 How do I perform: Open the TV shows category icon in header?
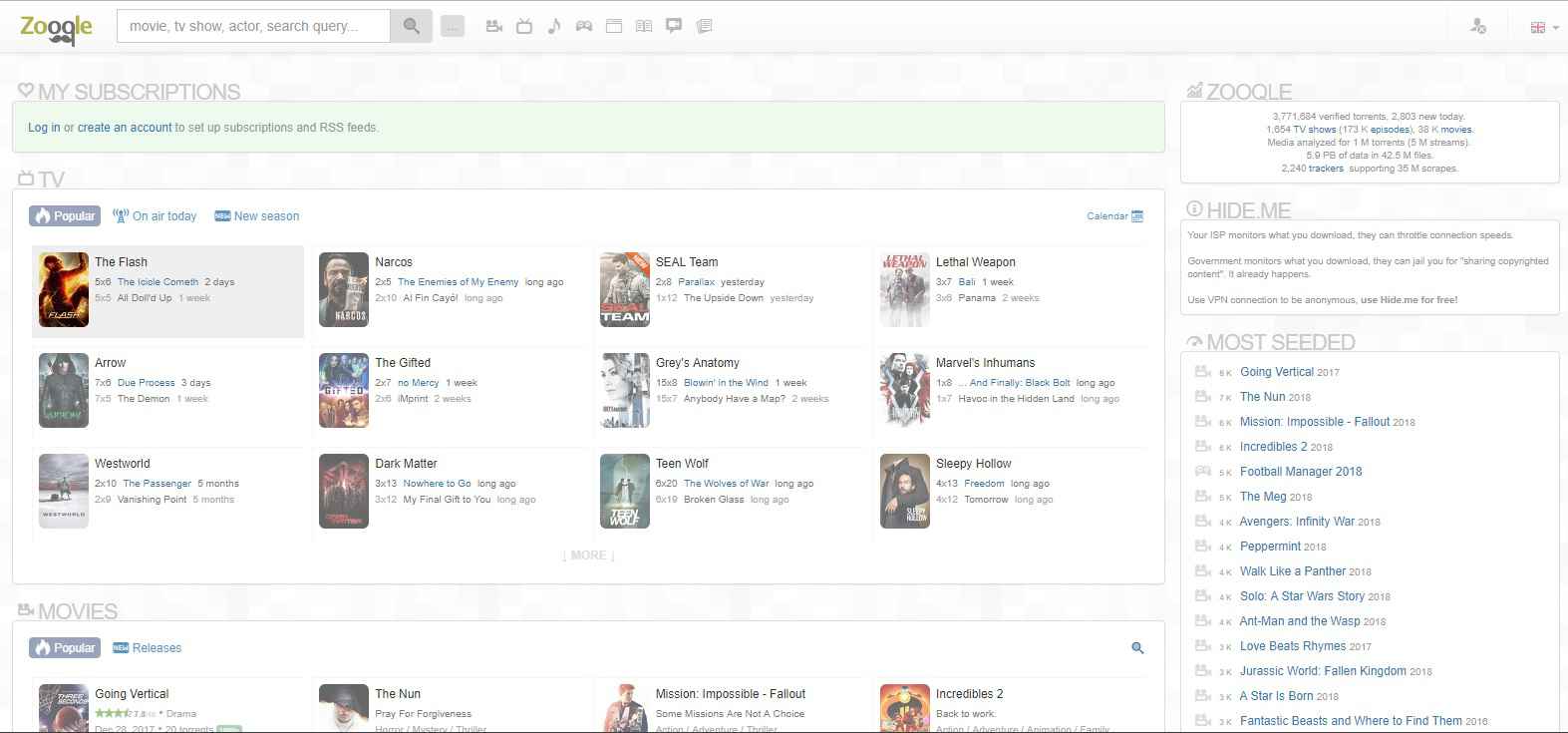click(x=524, y=27)
